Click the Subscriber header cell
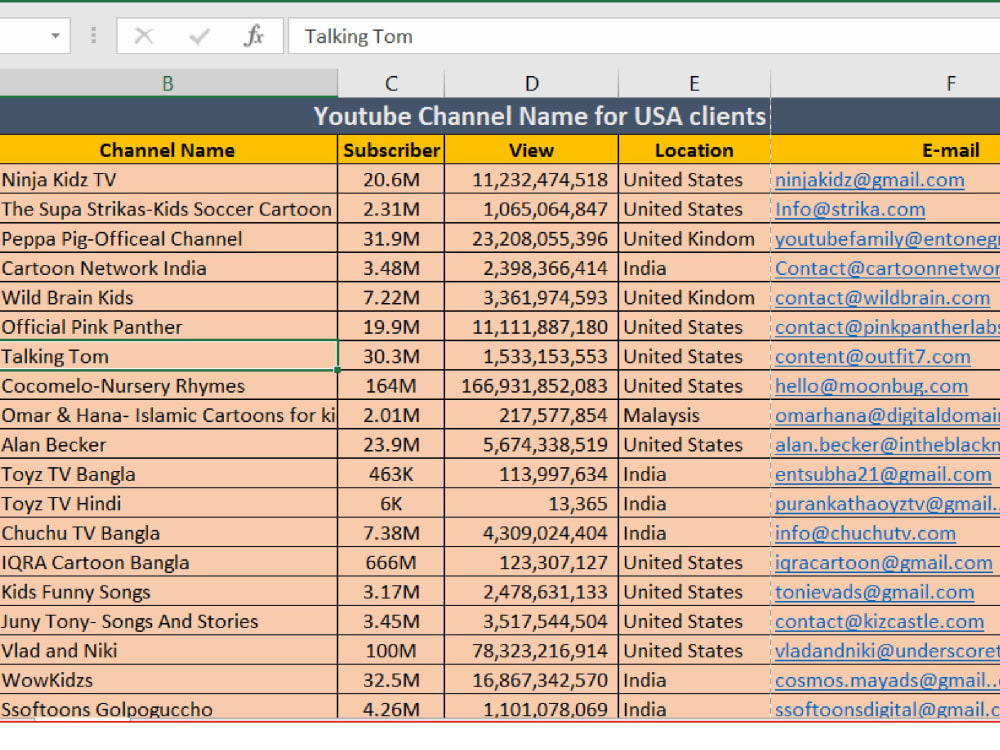The height and width of the screenshot is (750, 1000). pyautogui.click(x=391, y=150)
